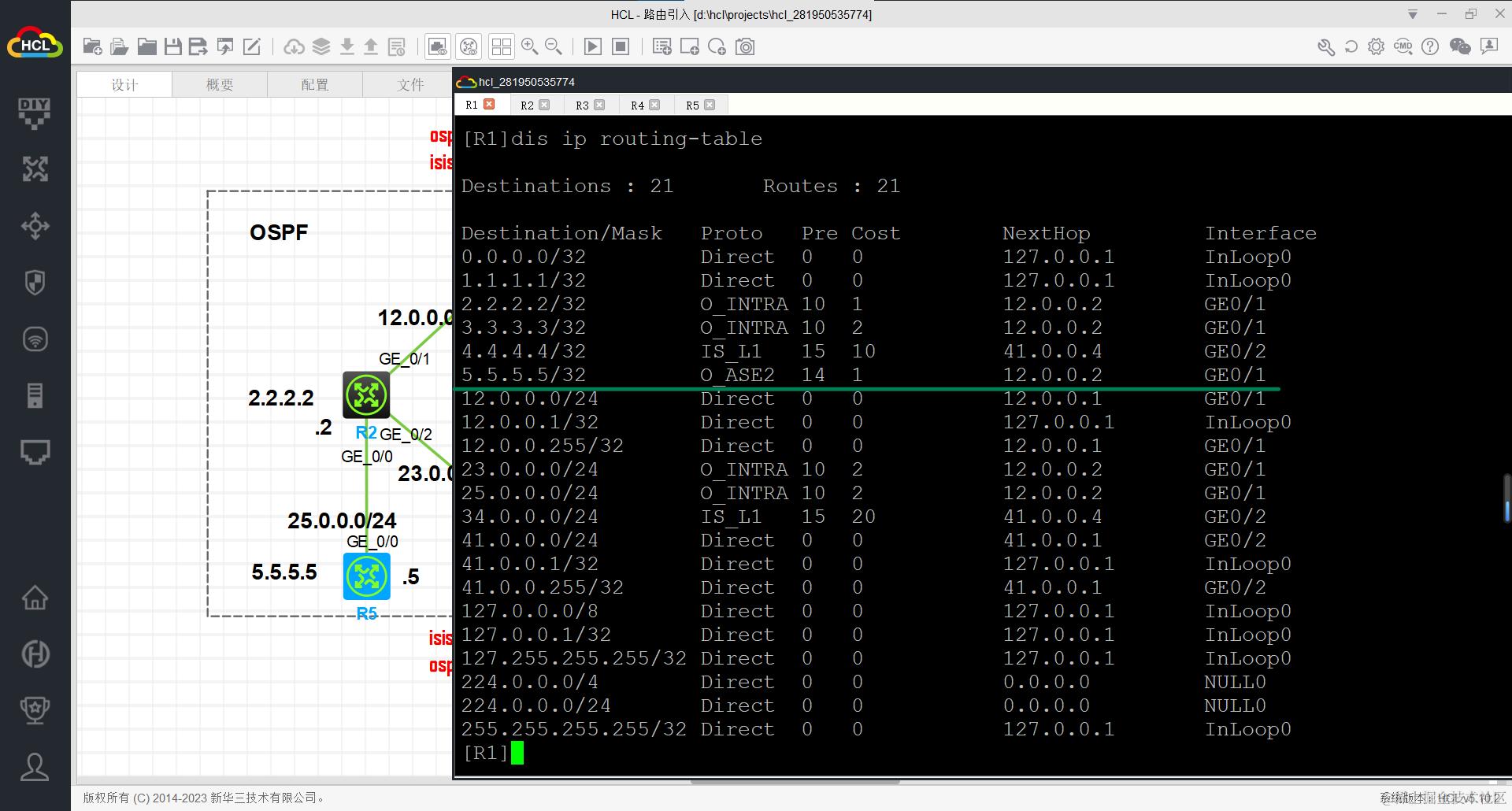Click the add ellipse shape icon
The width and height of the screenshot is (1512, 811).
717,46
